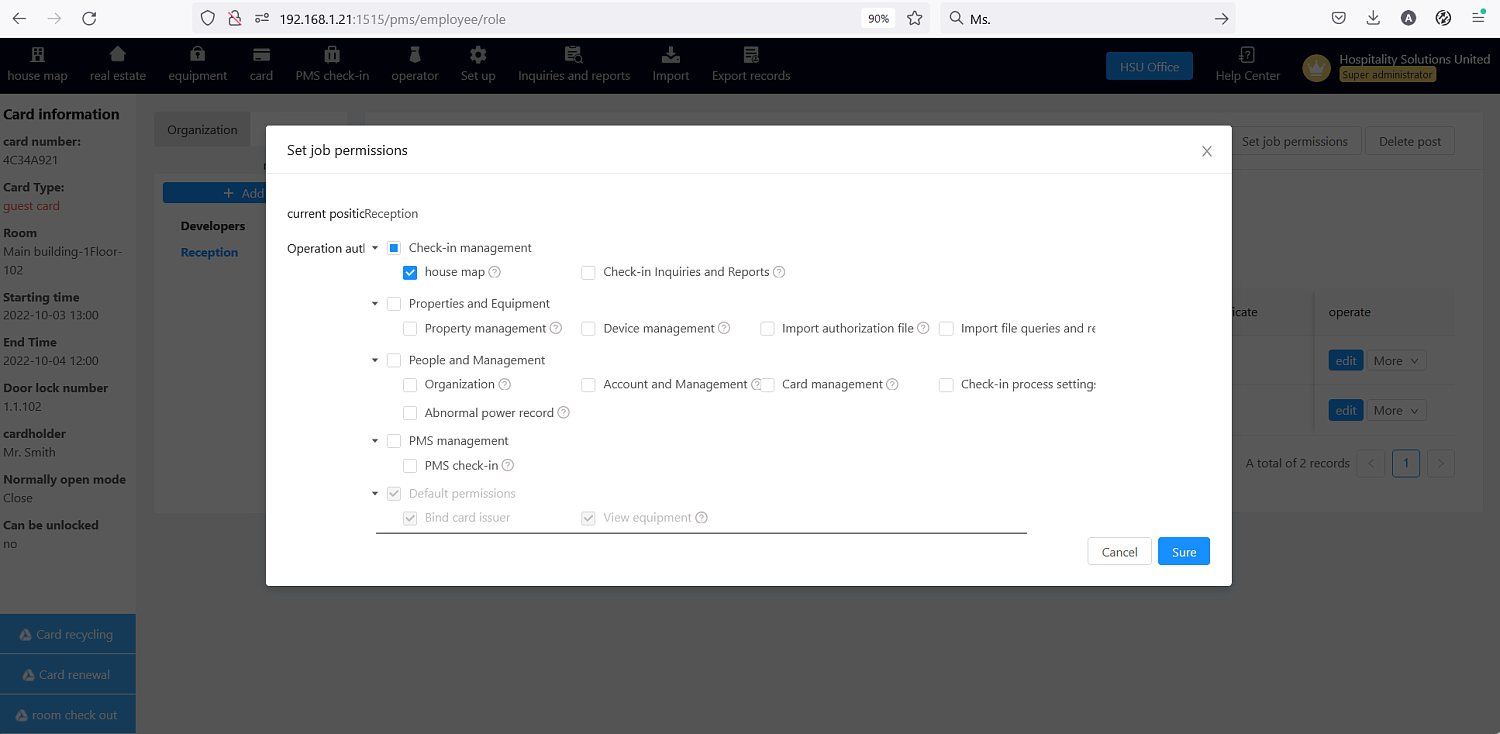
Task: Enable Import authorization file checkbox
Action: coord(767,328)
